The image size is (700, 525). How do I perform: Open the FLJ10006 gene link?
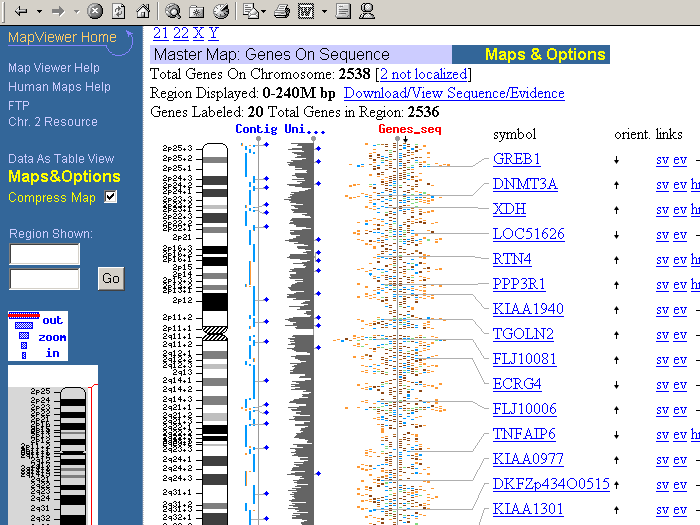(525, 409)
